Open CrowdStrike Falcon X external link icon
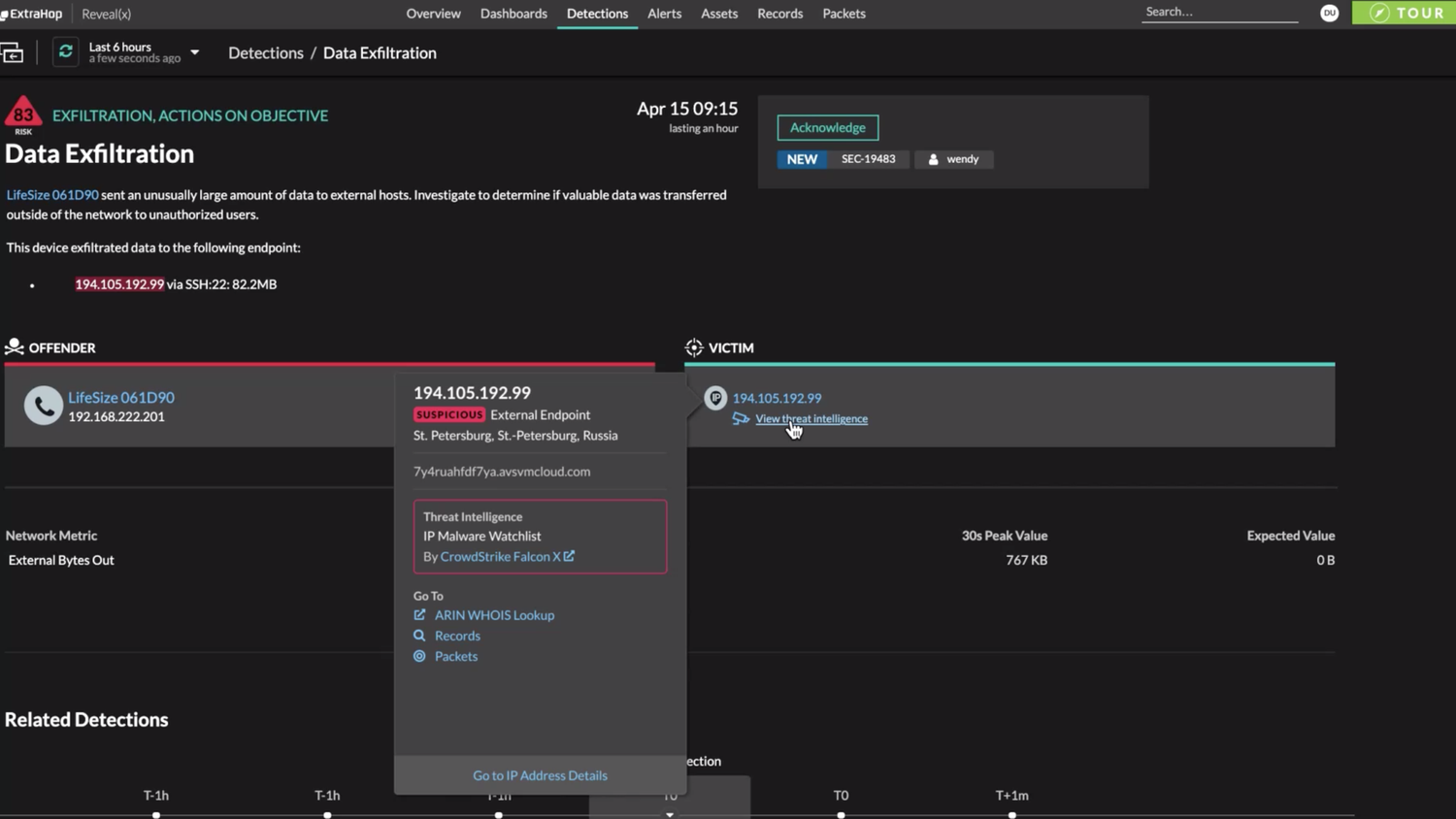This screenshot has height=819, width=1456. tap(569, 556)
